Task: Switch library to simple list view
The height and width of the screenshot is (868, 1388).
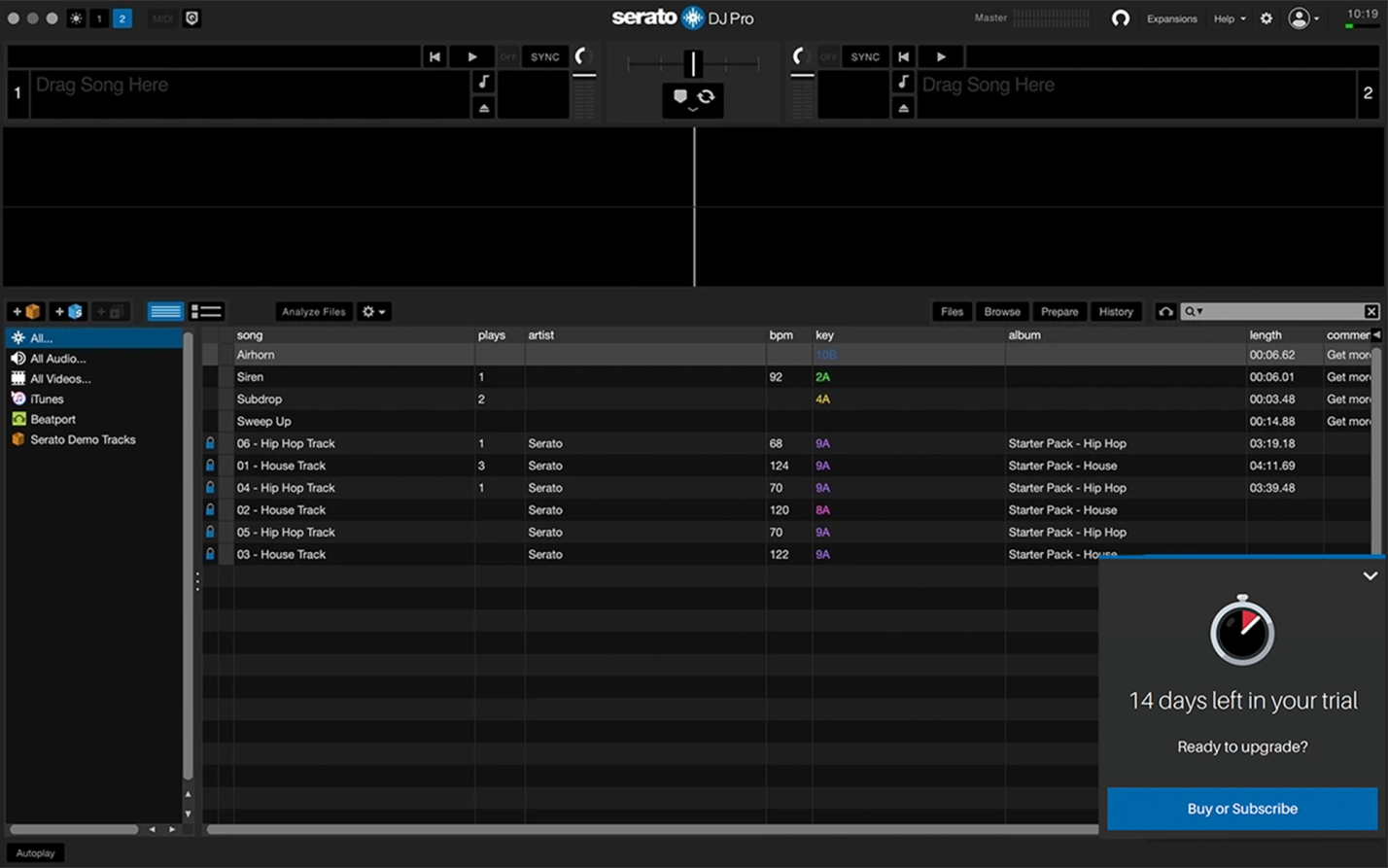Action: (165, 311)
